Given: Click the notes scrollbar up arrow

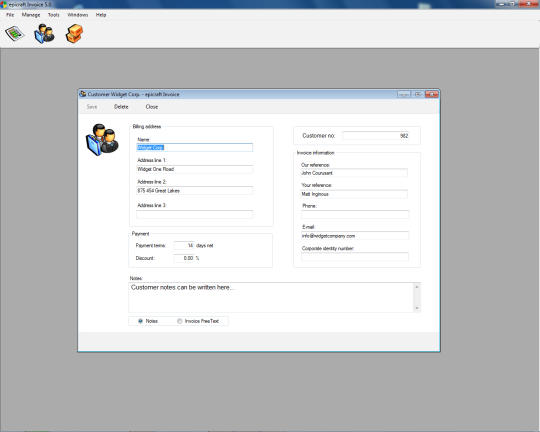Looking at the screenshot, I should tap(417, 287).
